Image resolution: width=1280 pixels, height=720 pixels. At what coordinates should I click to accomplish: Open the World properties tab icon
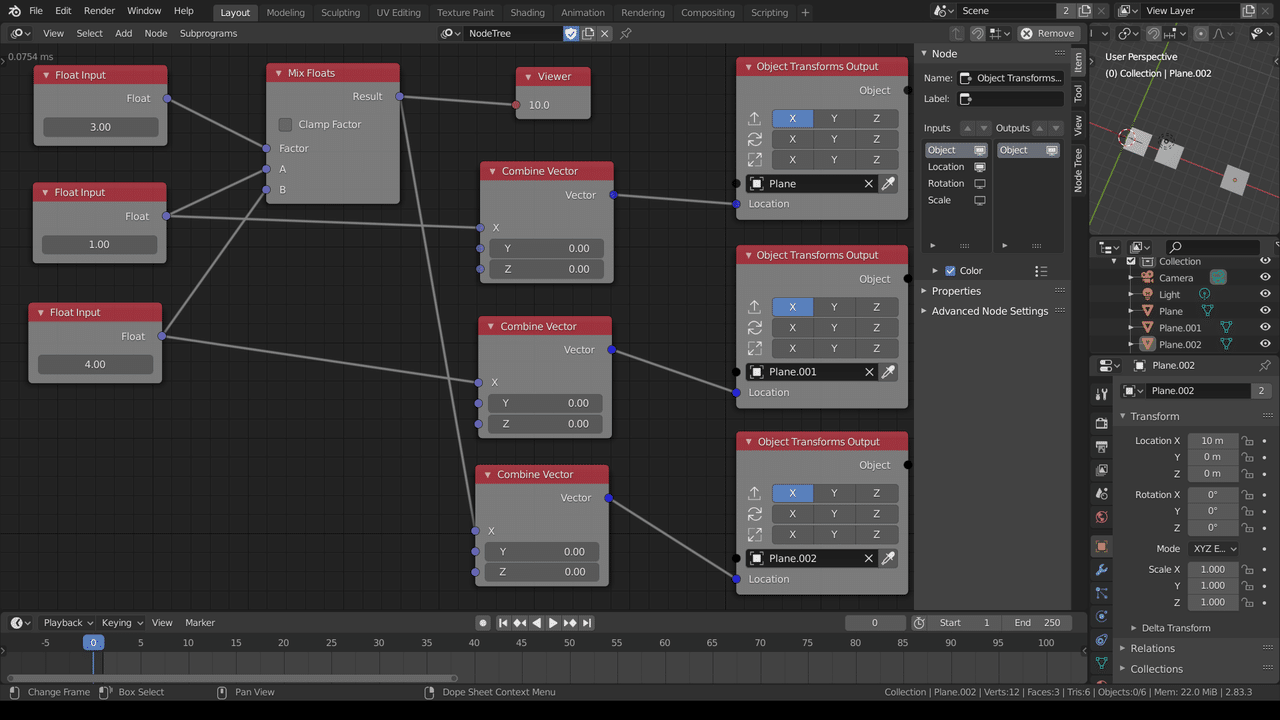coord(1102,517)
